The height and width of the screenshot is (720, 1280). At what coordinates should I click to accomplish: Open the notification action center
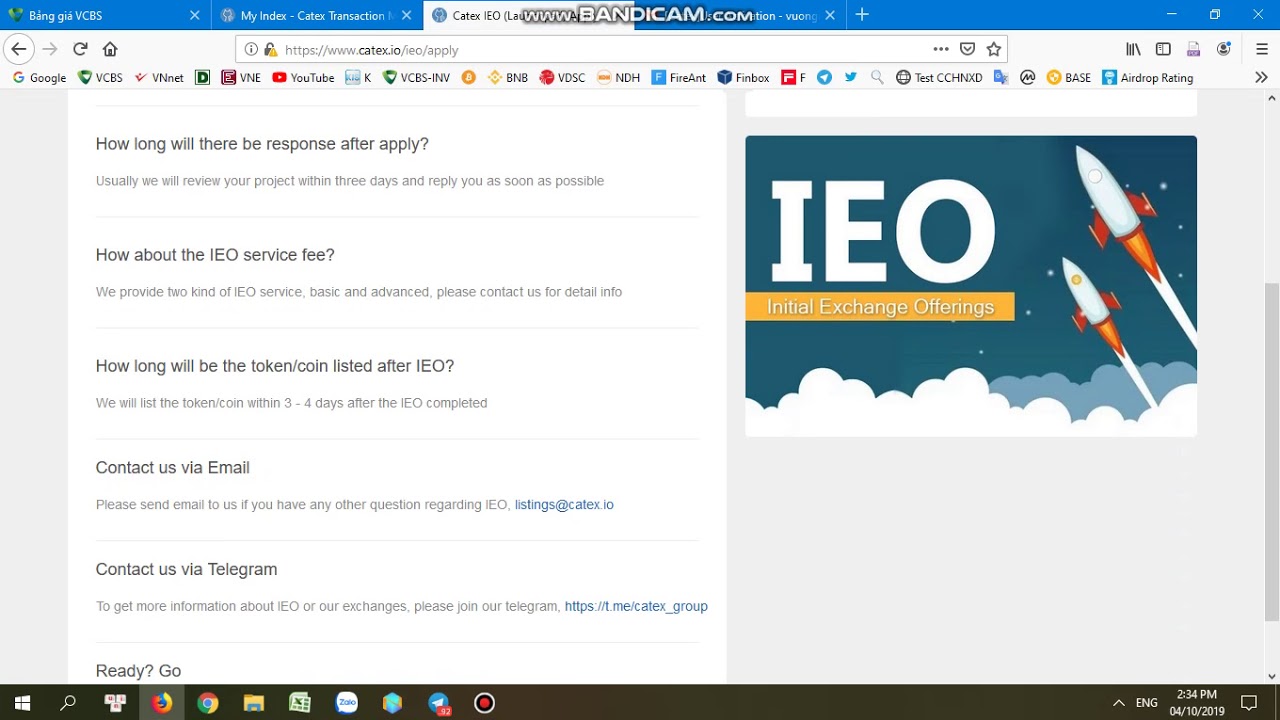[x=1248, y=703]
